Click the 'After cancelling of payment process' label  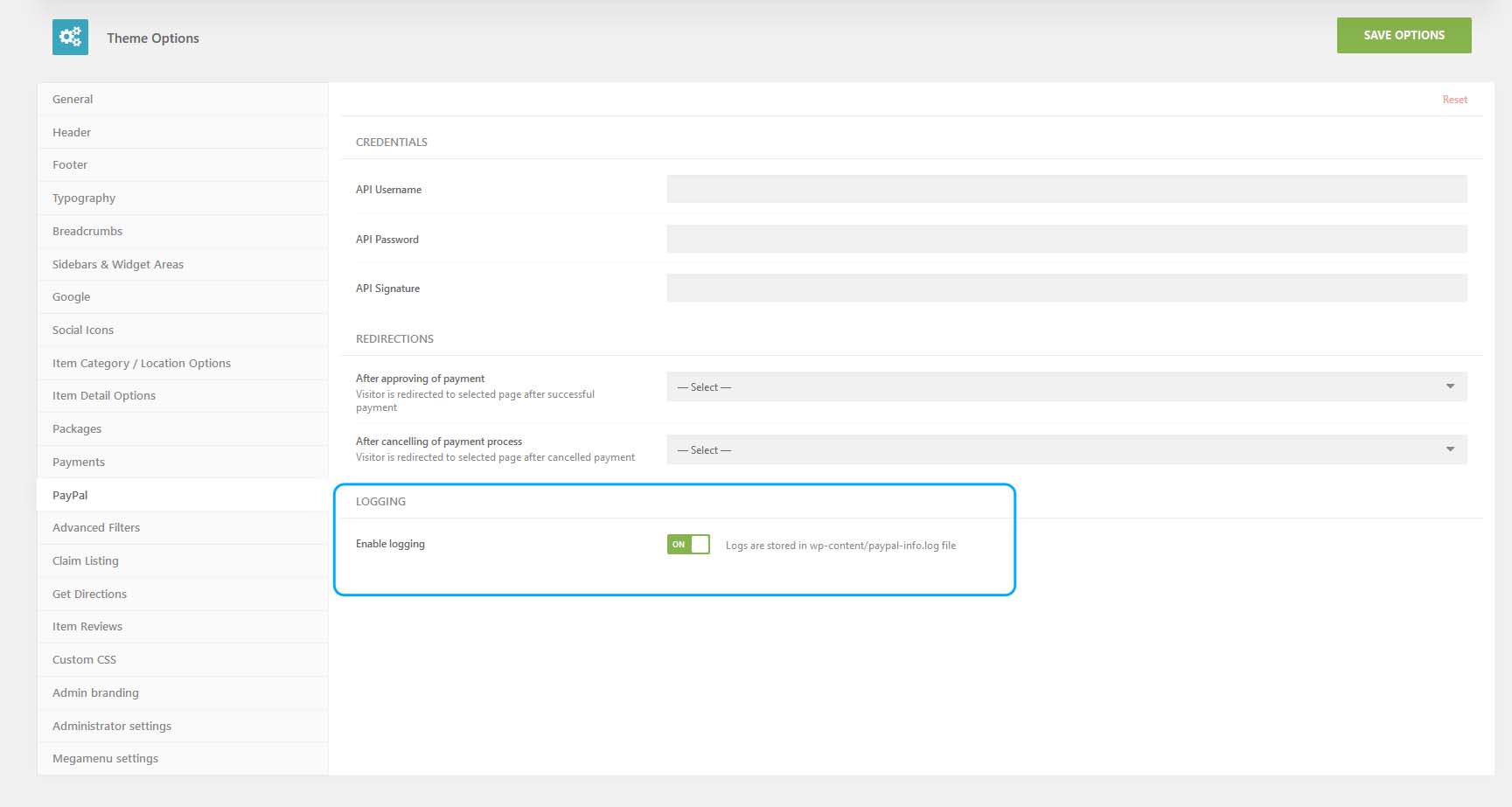coord(439,442)
